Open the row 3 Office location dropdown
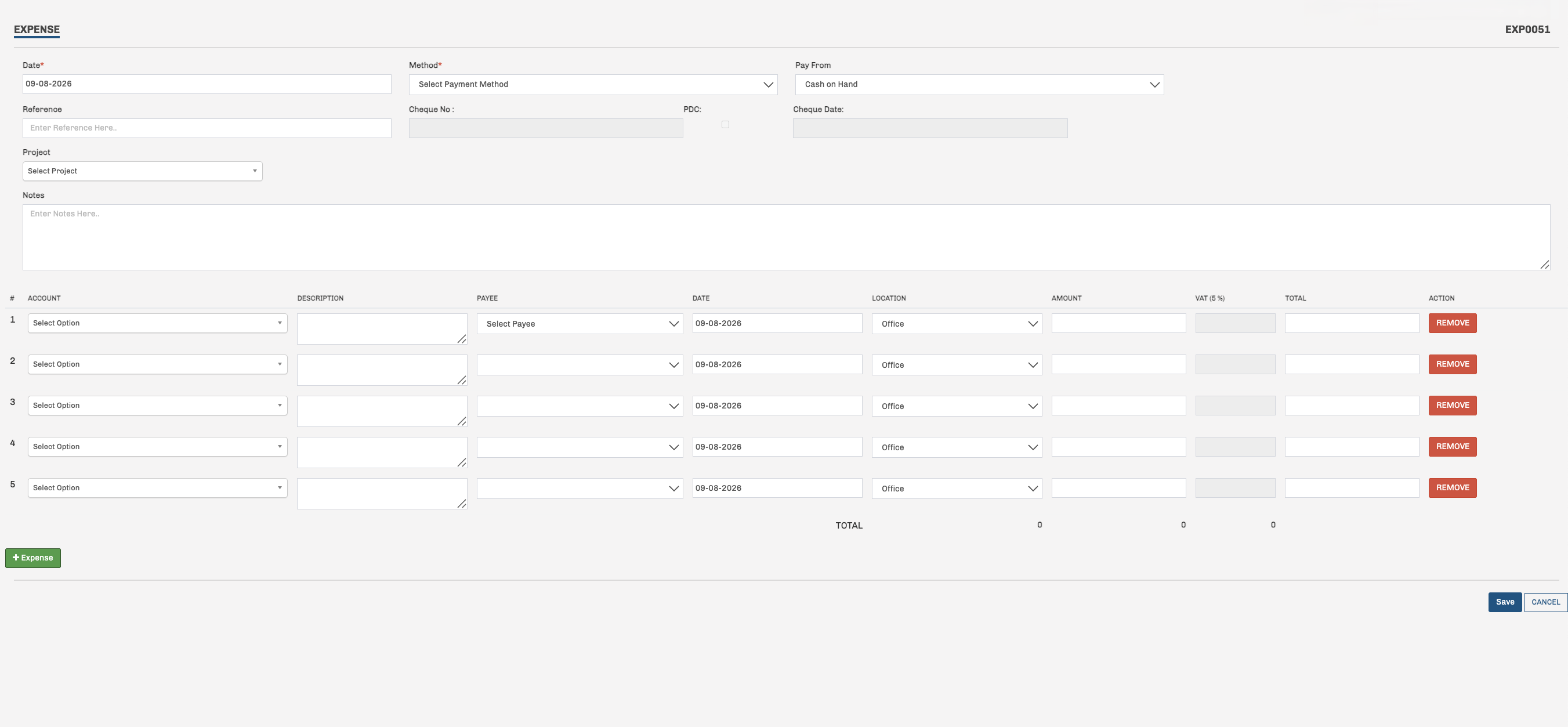Viewport: 1568px width, 727px height. click(x=956, y=406)
